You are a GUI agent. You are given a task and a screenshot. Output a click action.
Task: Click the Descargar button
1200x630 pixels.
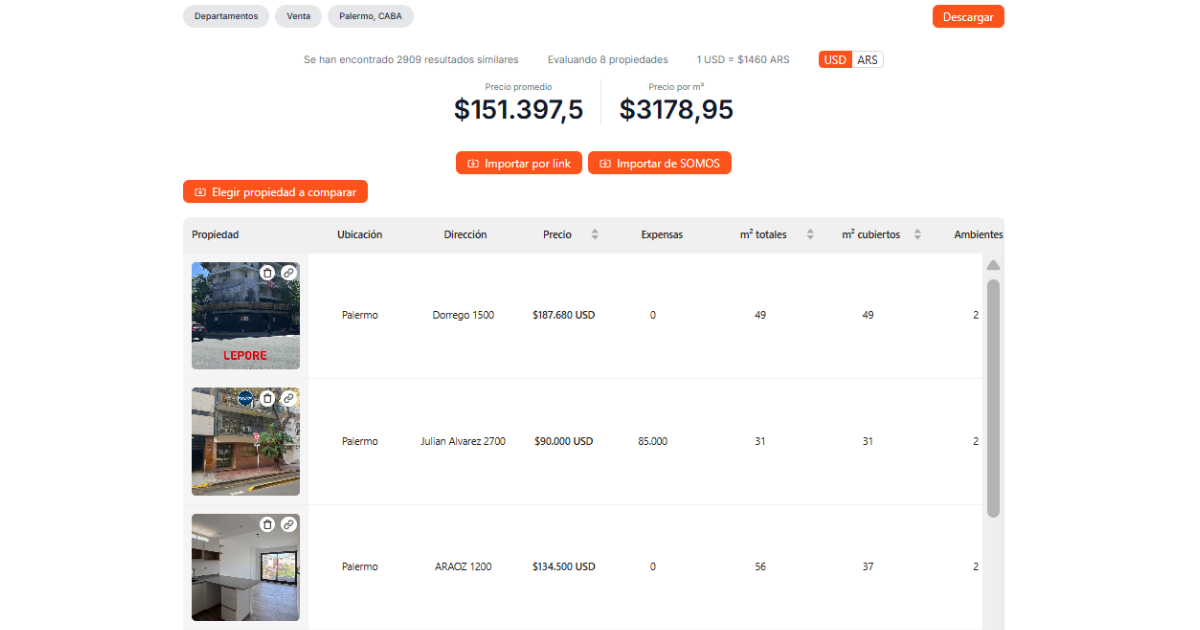pos(967,16)
